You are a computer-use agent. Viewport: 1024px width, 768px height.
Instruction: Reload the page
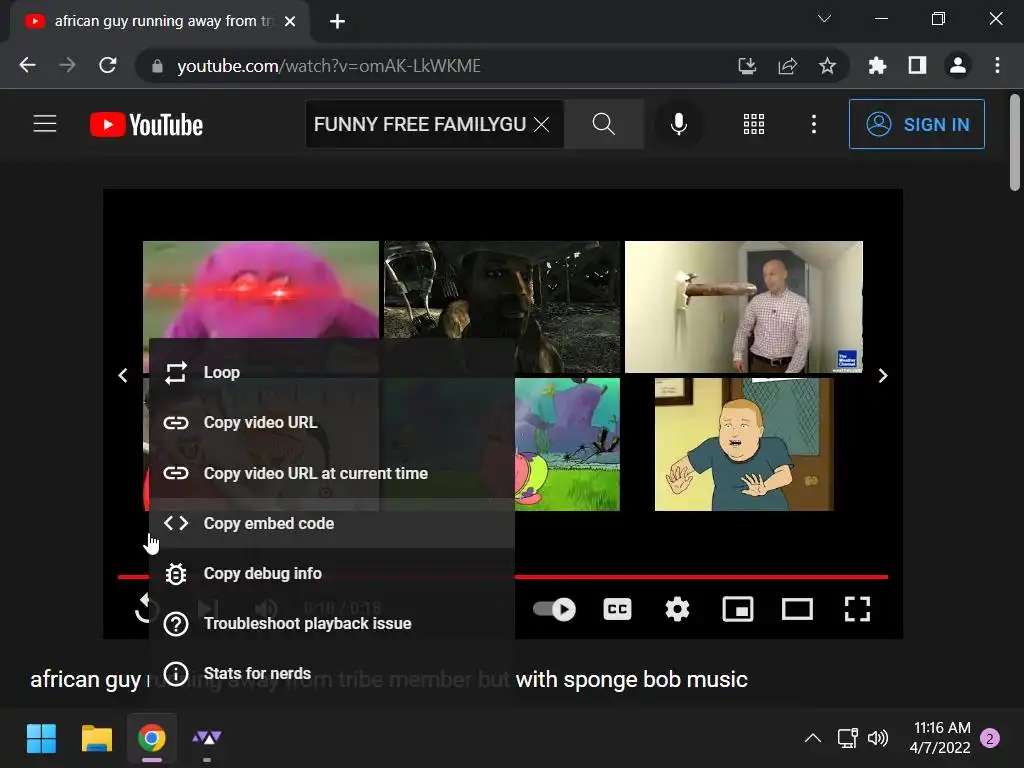pos(108,65)
